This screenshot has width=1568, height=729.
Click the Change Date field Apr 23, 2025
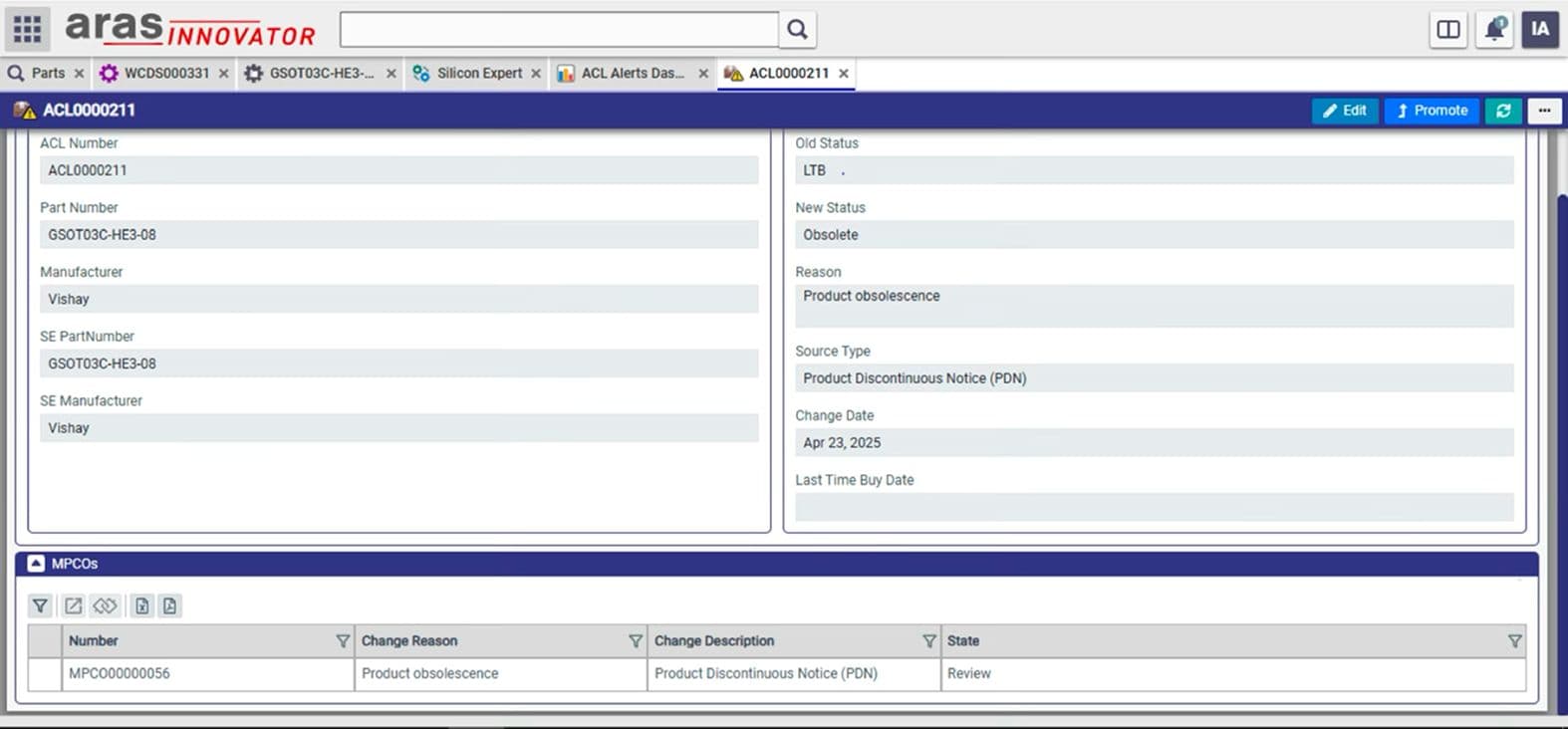pyautogui.click(x=1155, y=443)
